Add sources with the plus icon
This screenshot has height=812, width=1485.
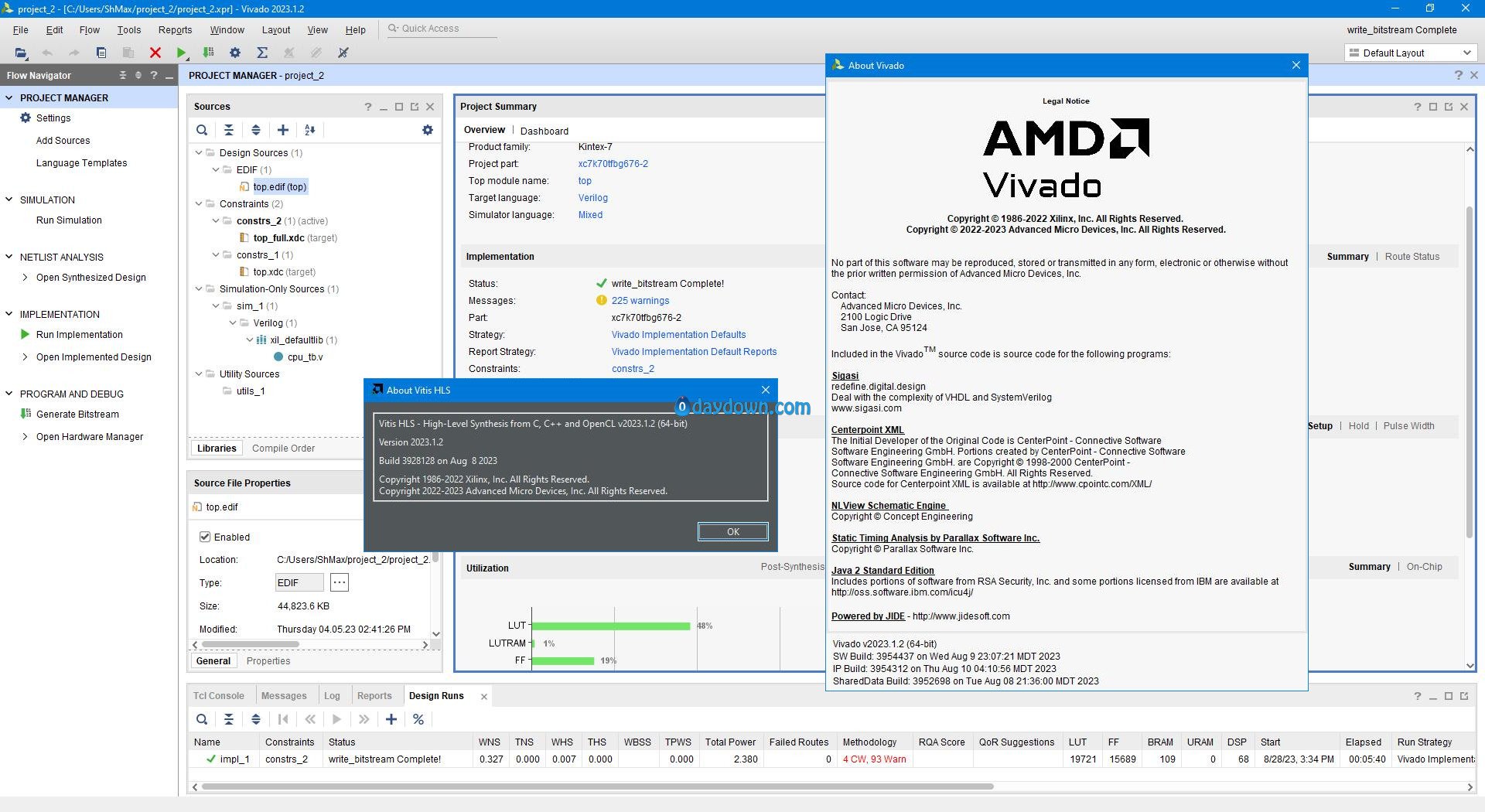283,130
